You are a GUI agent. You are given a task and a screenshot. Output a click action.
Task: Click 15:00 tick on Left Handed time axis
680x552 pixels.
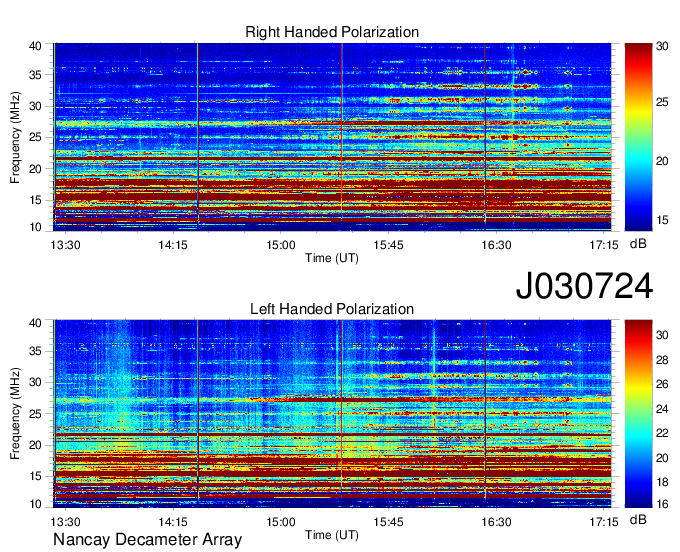coord(281,522)
